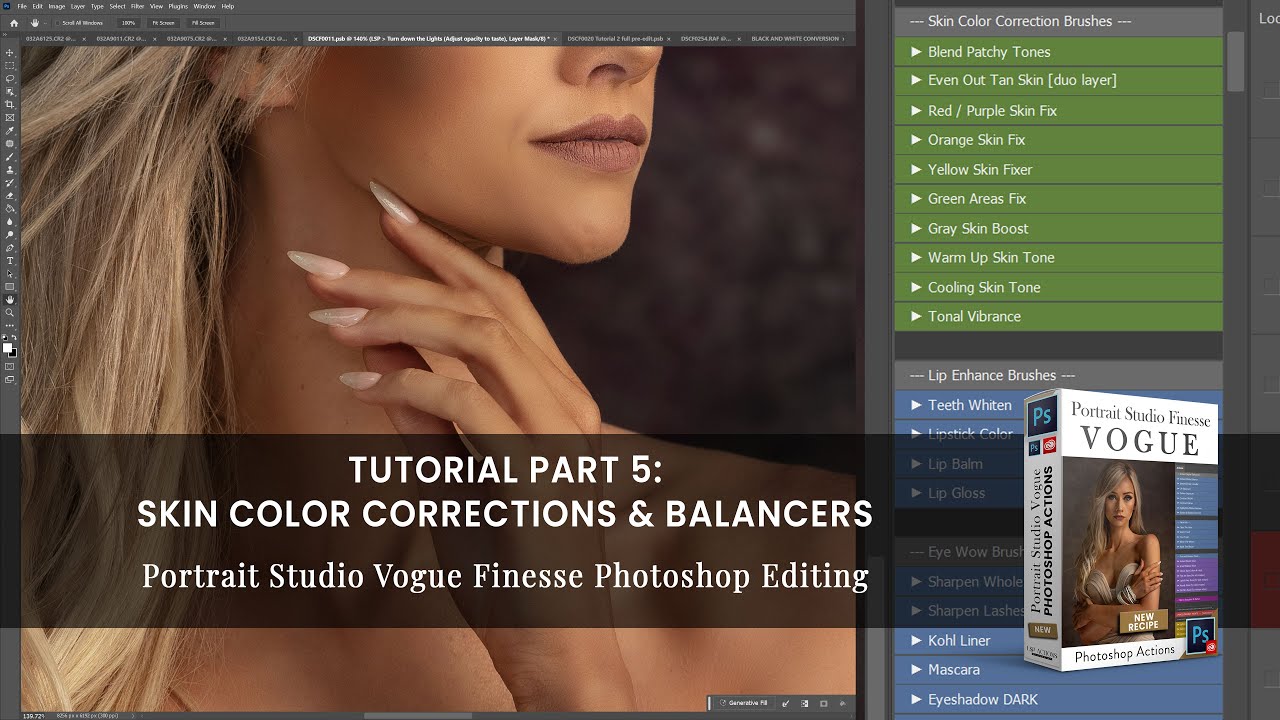
Task: Reset default foreground and background colors
Action: (6, 338)
